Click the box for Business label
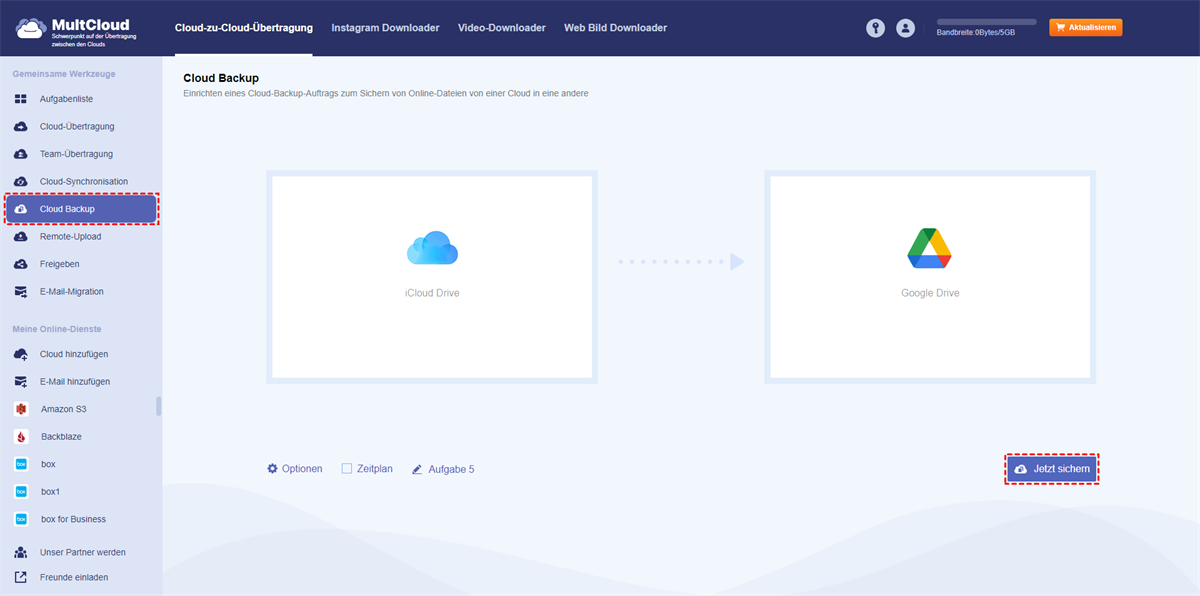This screenshot has width=1200, height=596. pos(73,519)
